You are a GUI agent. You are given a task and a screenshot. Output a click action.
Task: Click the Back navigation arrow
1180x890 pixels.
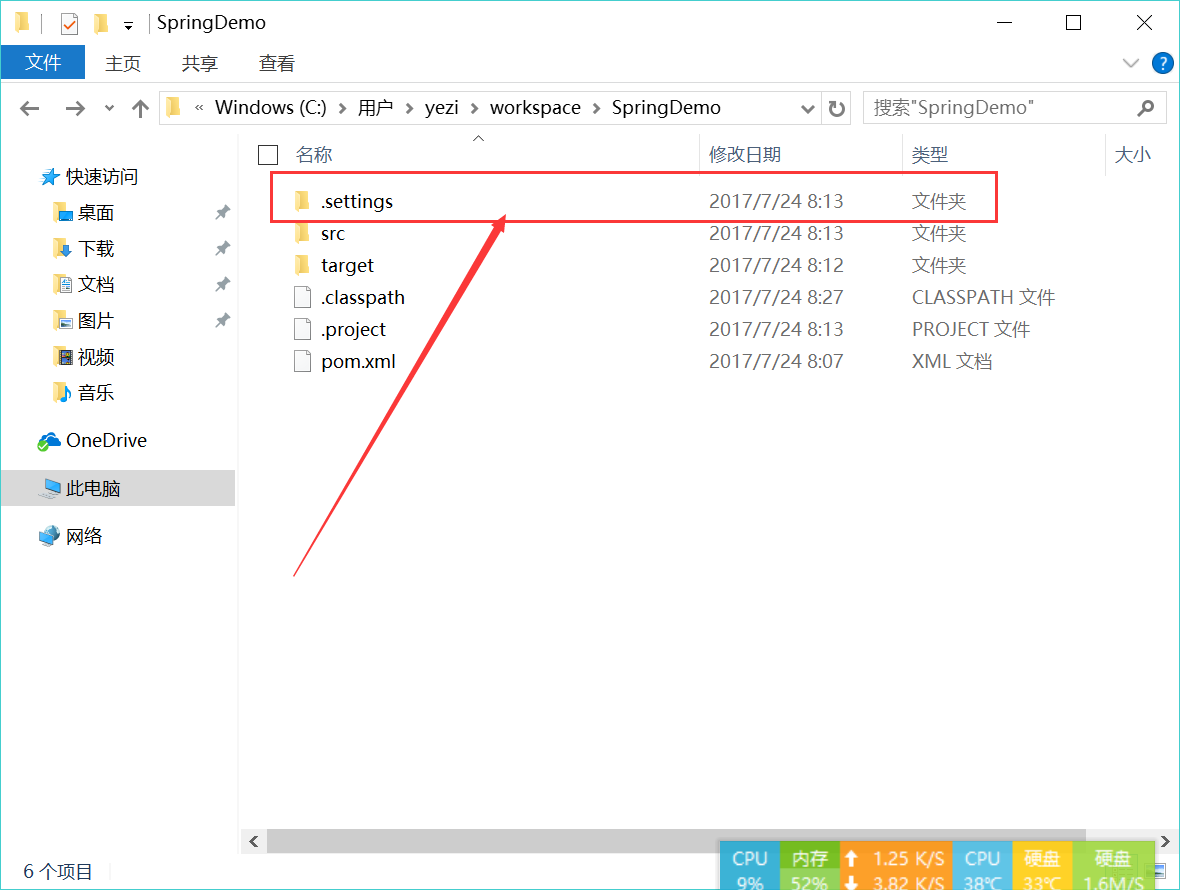[x=29, y=108]
